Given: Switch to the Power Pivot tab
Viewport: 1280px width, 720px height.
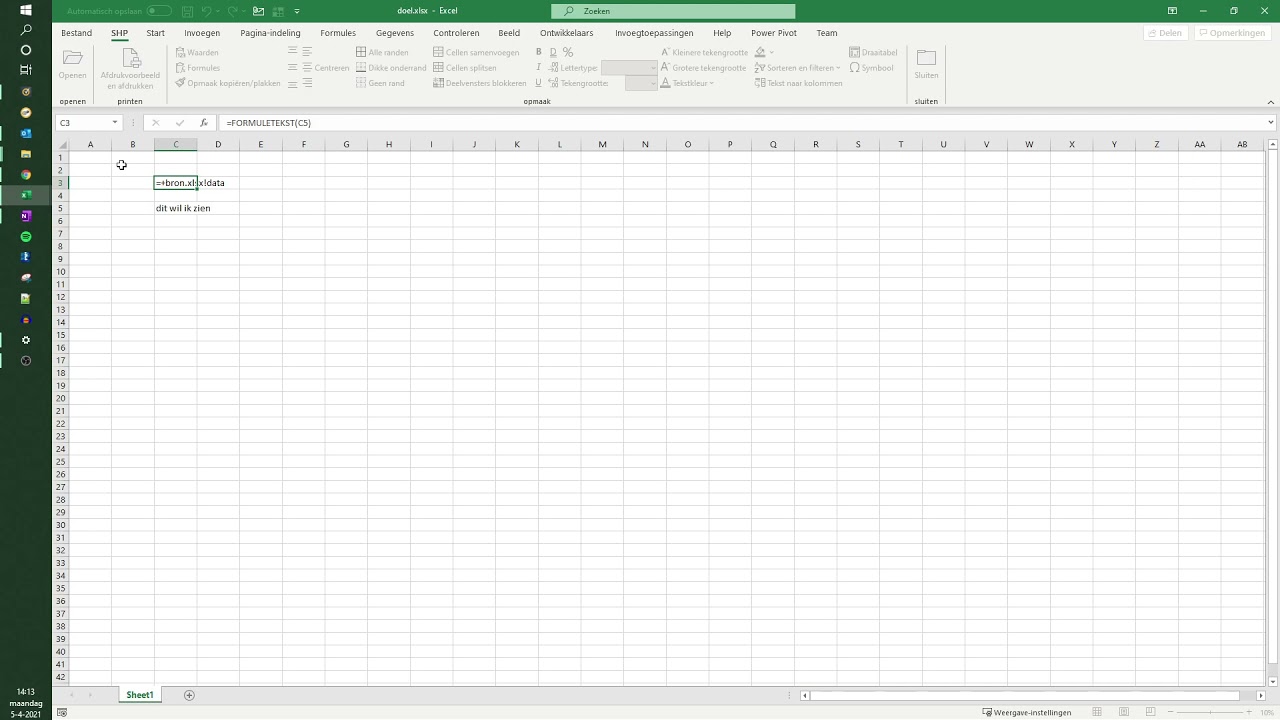Looking at the screenshot, I should [774, 33].
